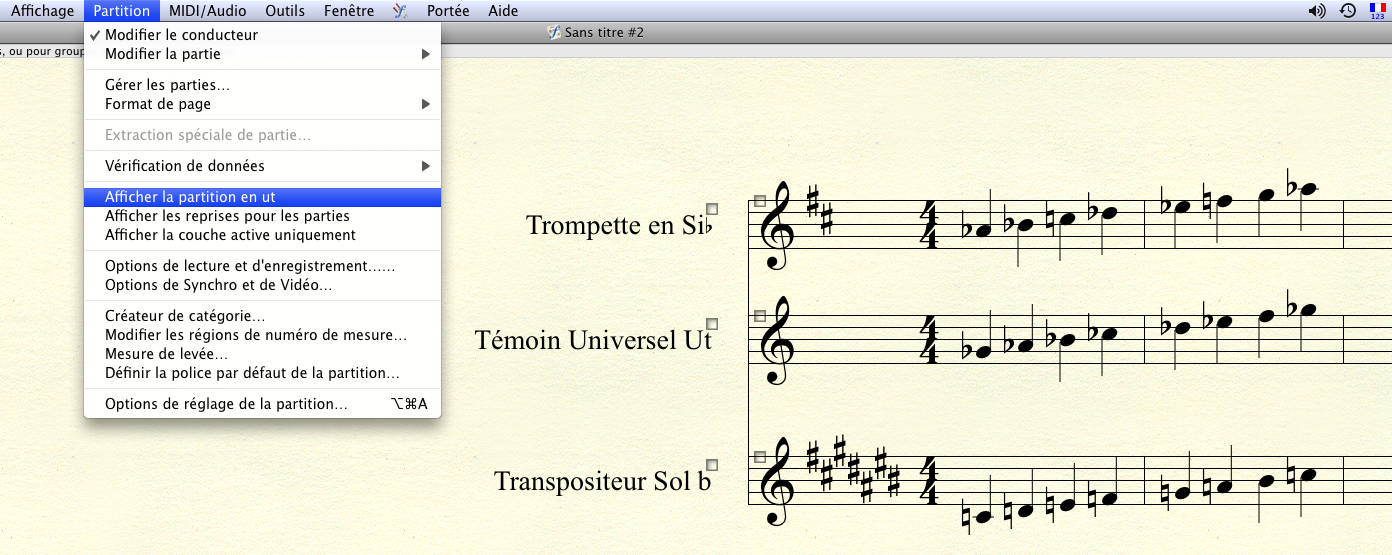Open Options de réglage de la partition…

[x=262, y=404]
